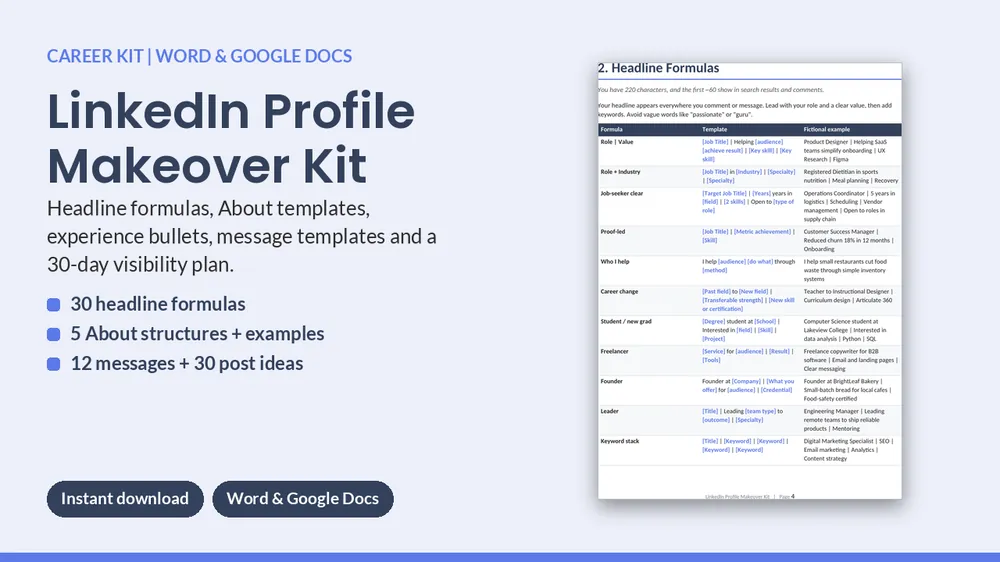Click the 'Page 4' footer of the preview
Viewport: 1000px width, 562px height.
[x=787, y=496]
